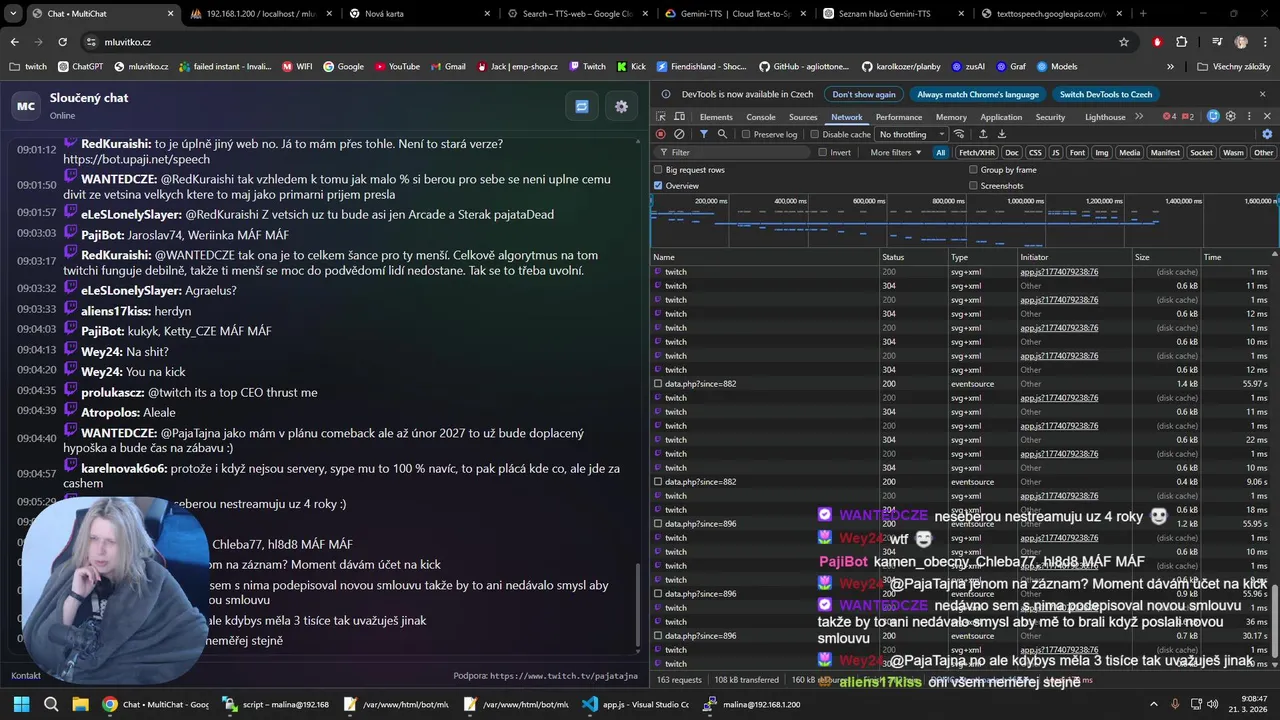Go back in browser history

(x=14, y=42)
